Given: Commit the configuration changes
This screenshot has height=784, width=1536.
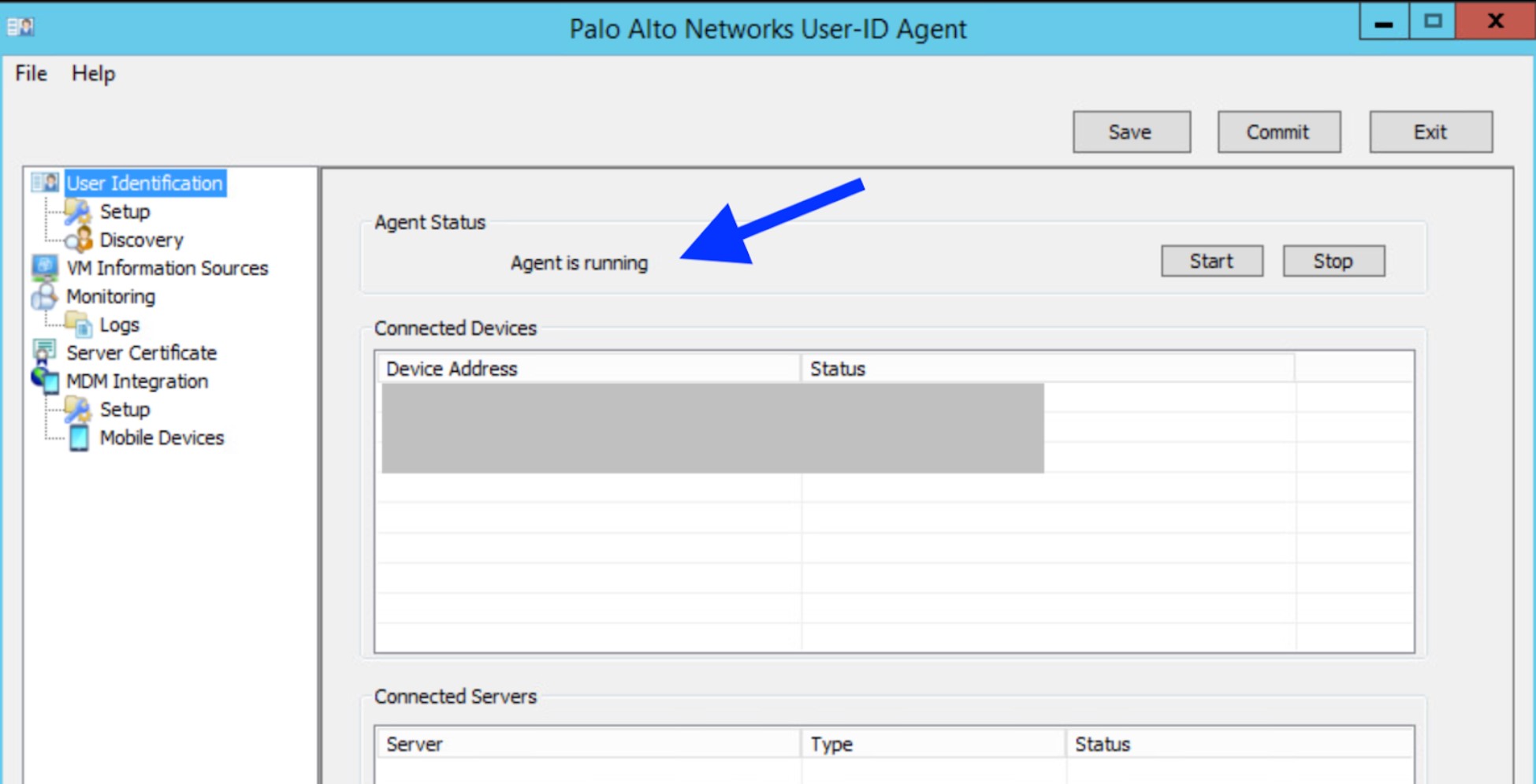Looking at the screenshot, I should pos(1279,132).
